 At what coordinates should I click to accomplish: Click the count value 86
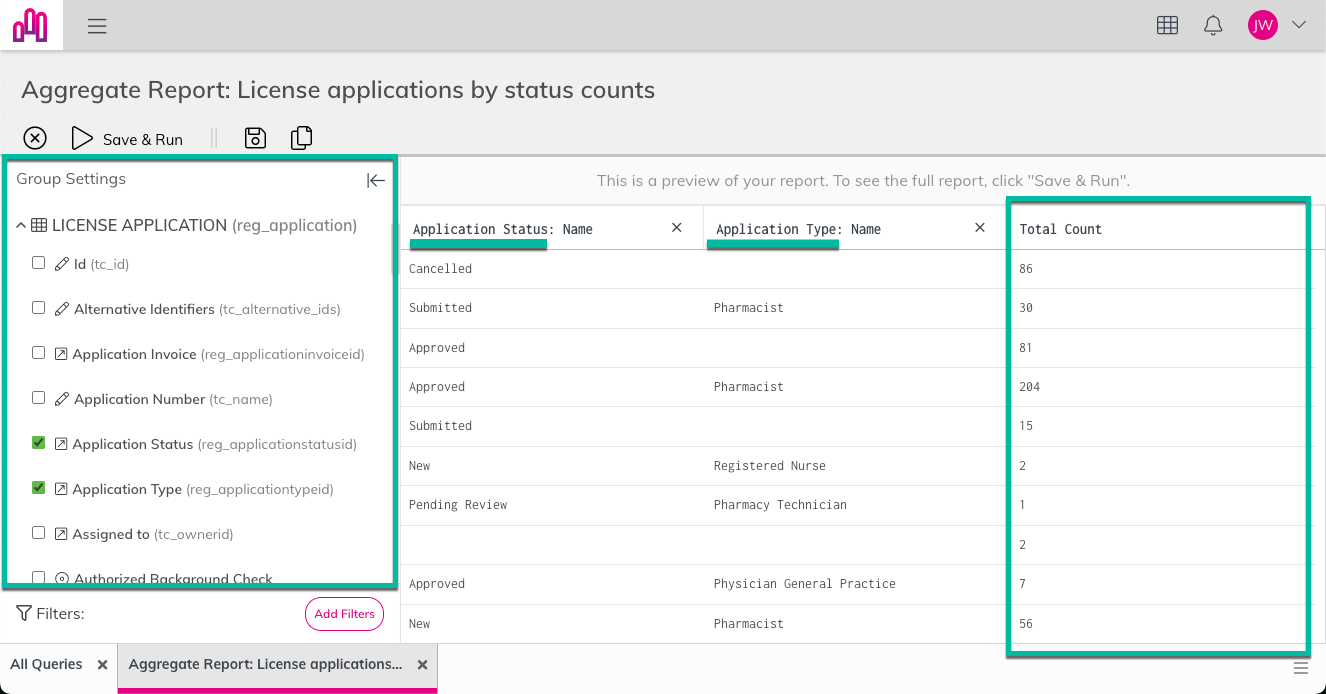[1026, 269]
